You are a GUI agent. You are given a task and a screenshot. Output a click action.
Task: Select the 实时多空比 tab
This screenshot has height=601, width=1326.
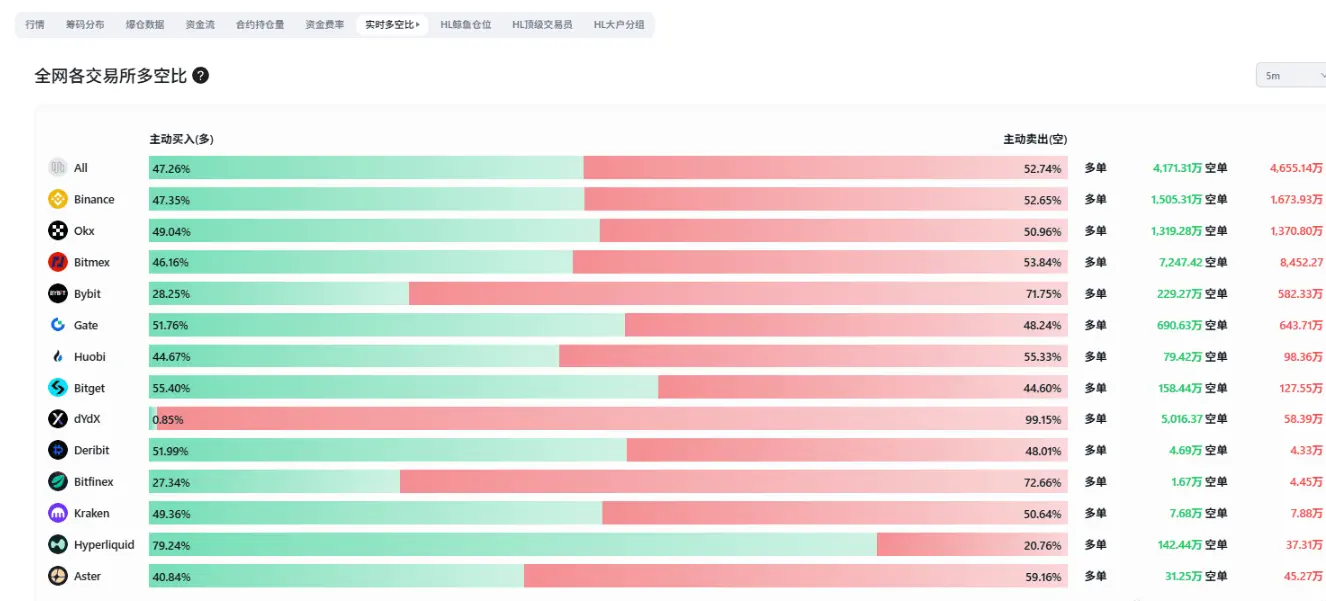[x=392, y=25]
